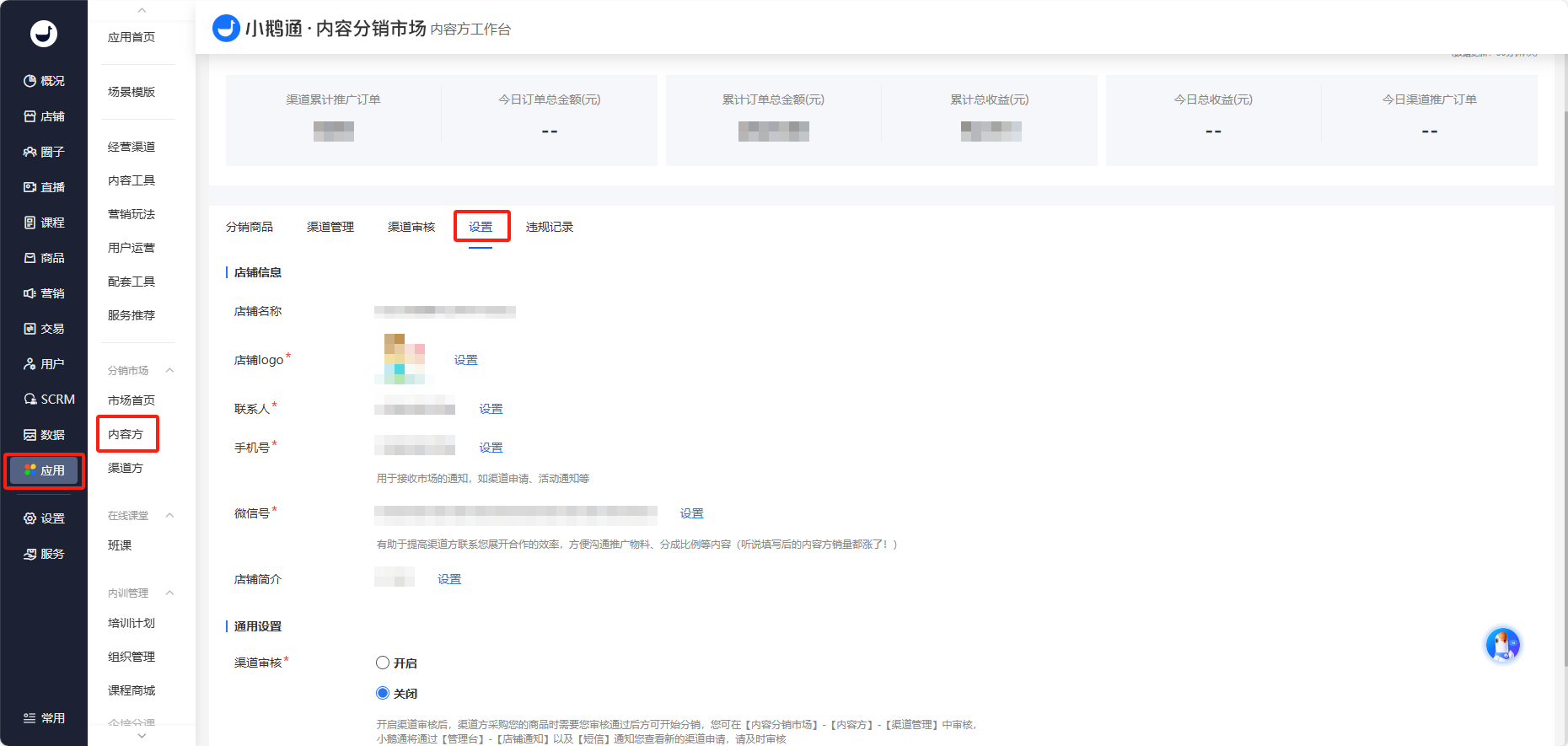Viewport: 1568px width, 746px height.
Task: Collapse the 在线课堂 menu group
Action: pos(169,515)
